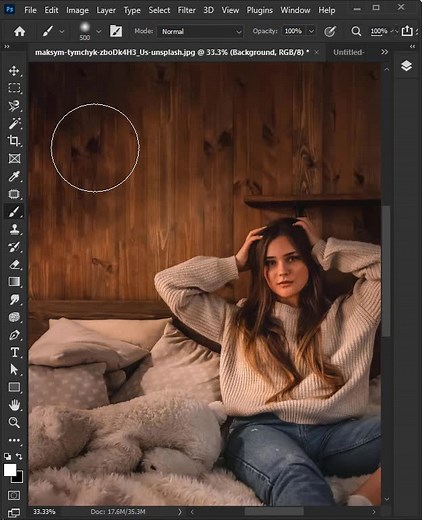This screenshot has height=520, width=422.
Task: Close the maksym-tymchyk document tab
Action: click(317, 52)
